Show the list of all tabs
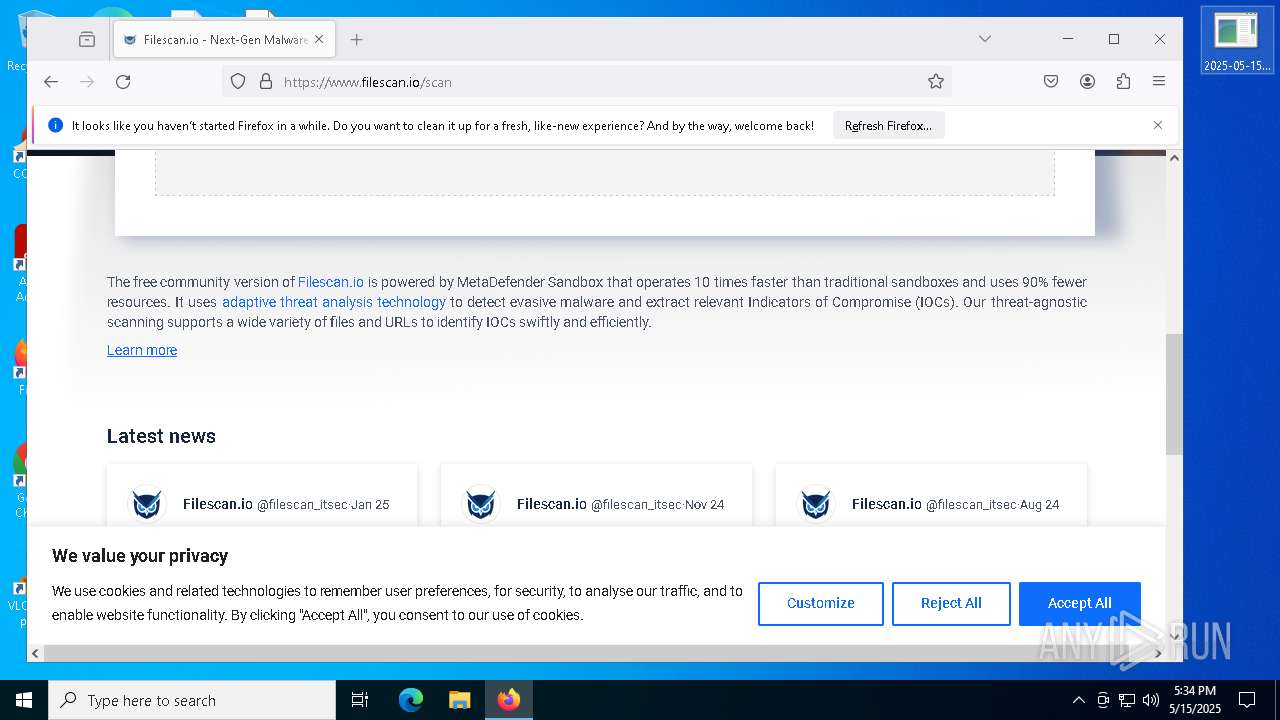 coord(985,39)
